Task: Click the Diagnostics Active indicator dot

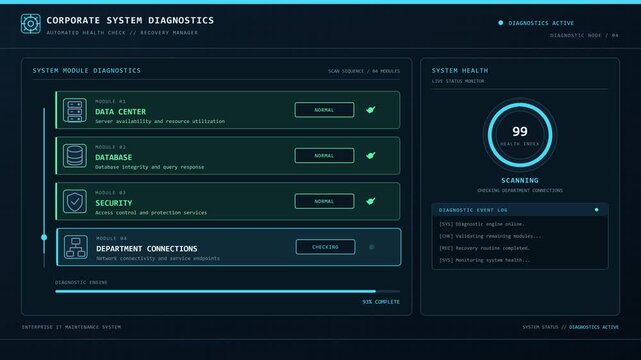Action: click(501, 23)
